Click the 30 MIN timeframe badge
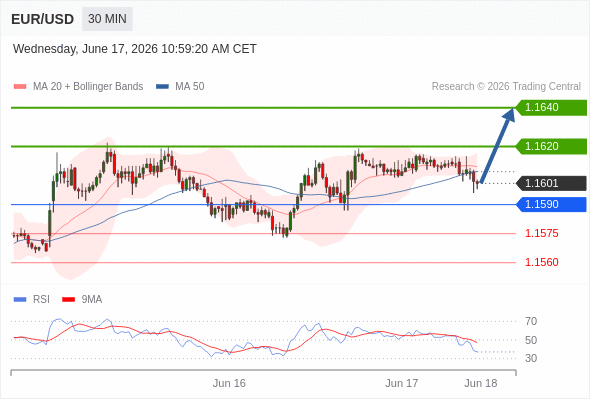This screenshot has width=590, height=400. pos(107,19)
